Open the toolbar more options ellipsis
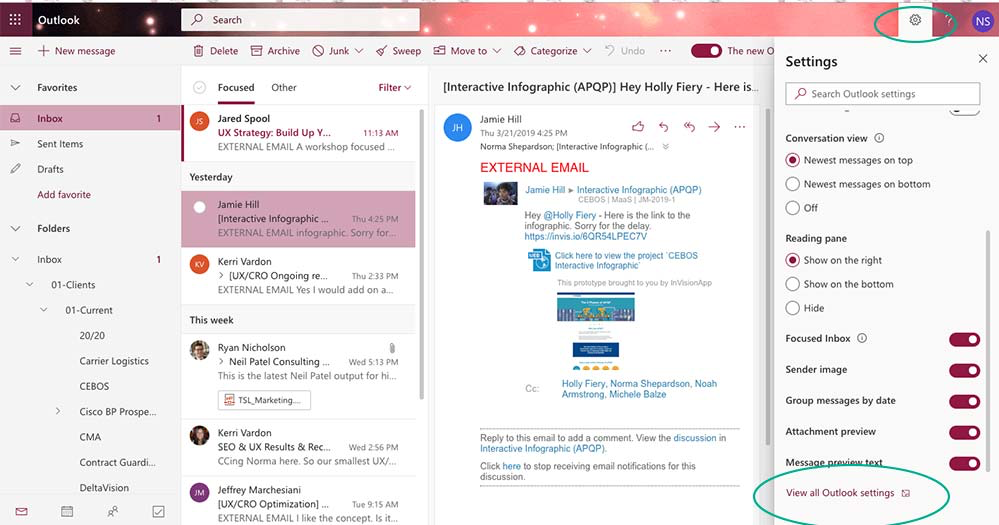This screenshot has width=999, height=525. (x=665, y=51)
